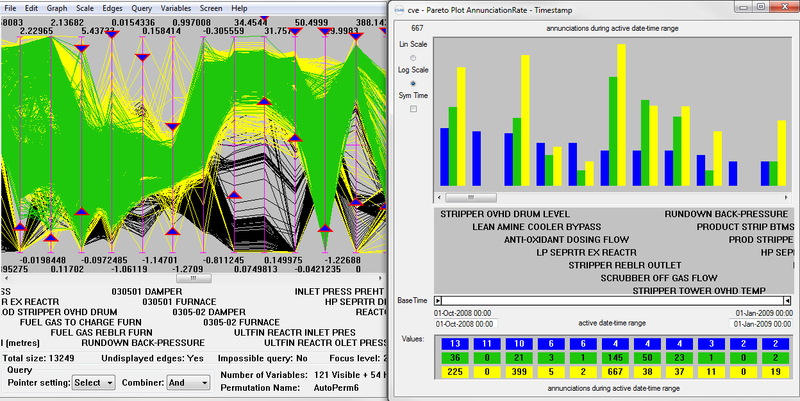The width and height of the screenshot is (800, 401).
Task: Open the Scale menu
Action: point(85,8)
